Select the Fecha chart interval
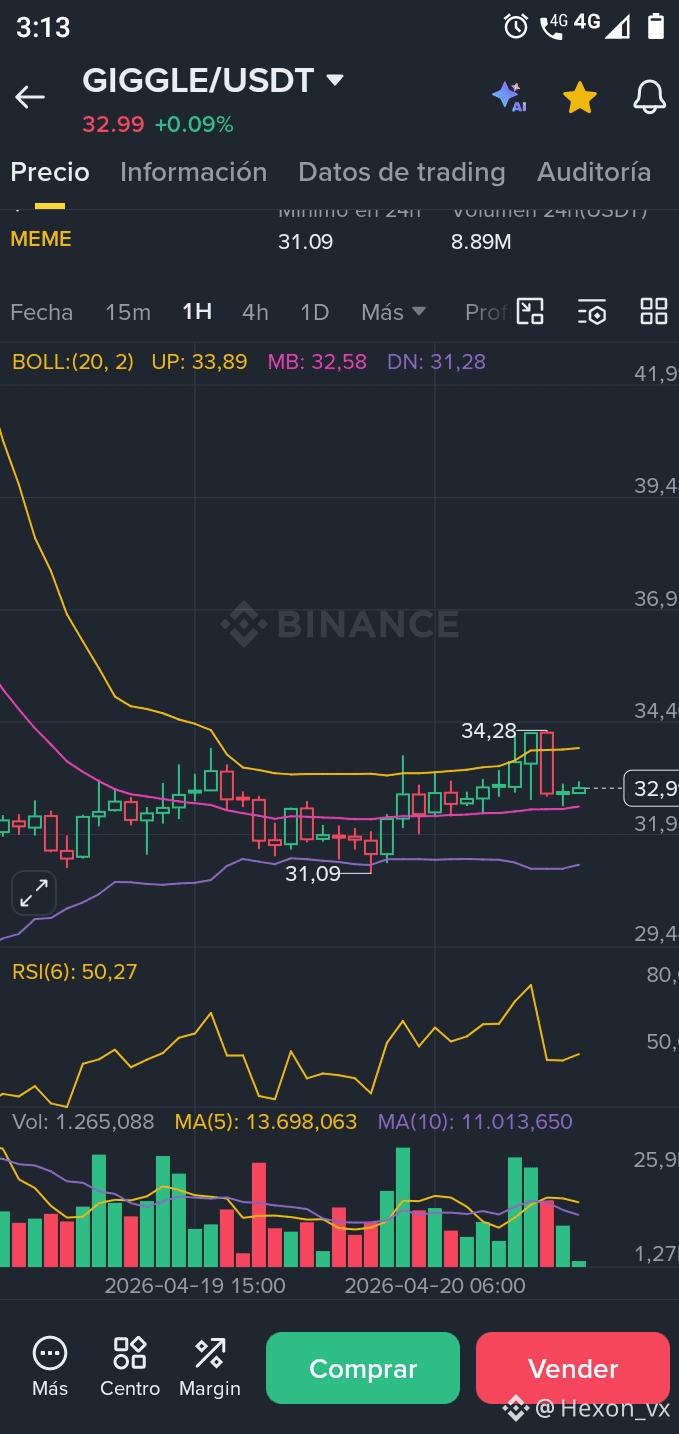The image size is (679, 1434). click(x=41, y=312)
